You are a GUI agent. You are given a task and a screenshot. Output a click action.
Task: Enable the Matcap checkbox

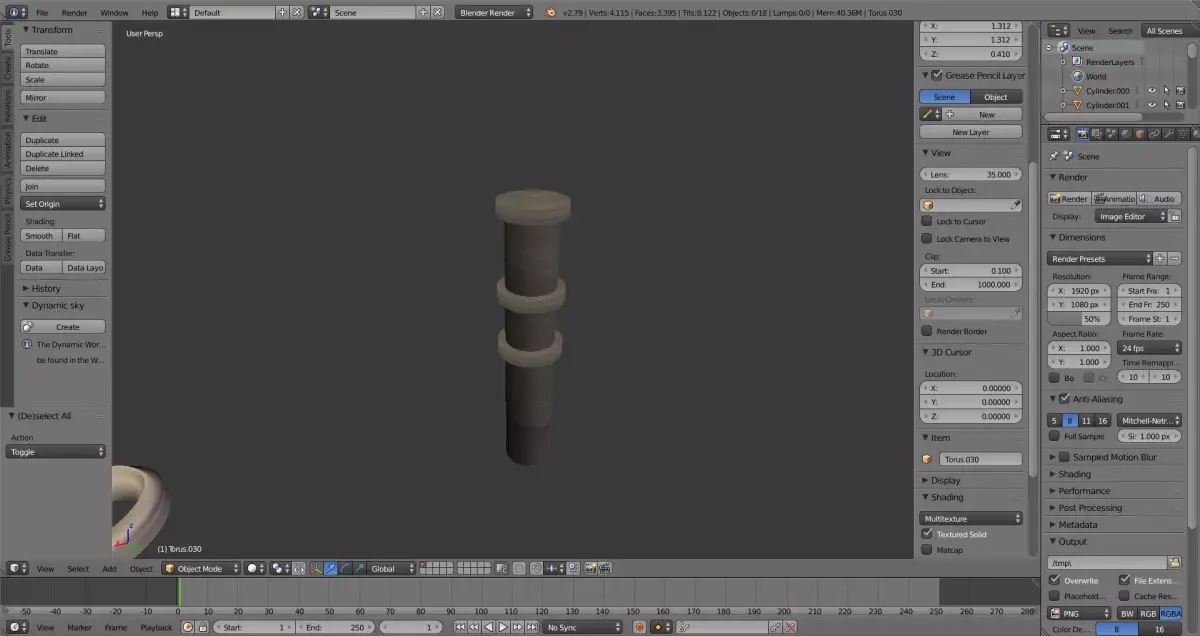tap(927, 550)
